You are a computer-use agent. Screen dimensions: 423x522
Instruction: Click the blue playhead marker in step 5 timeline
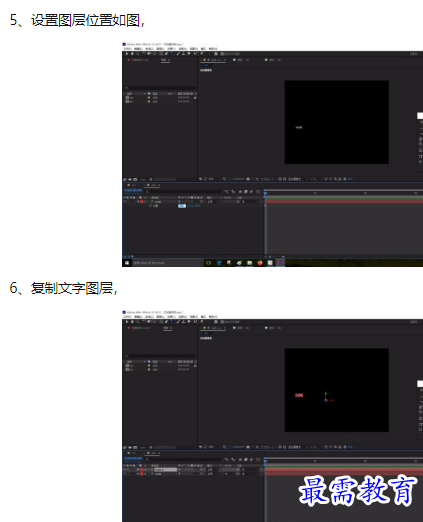(x=265, y=193)
